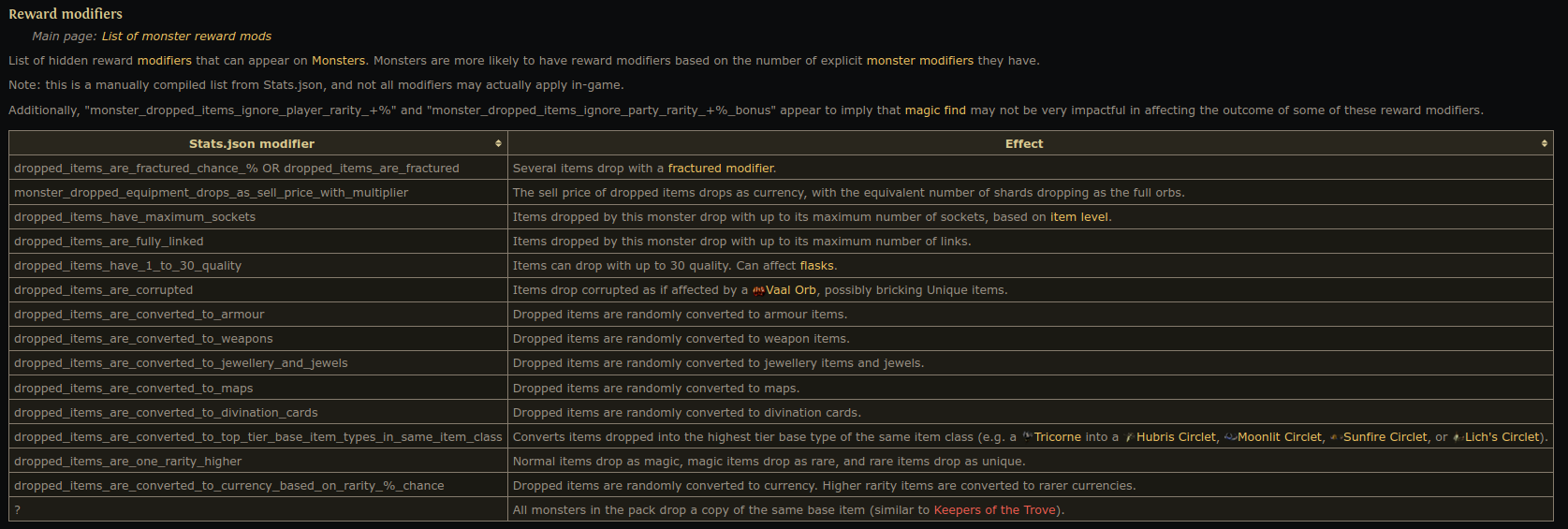This screenshot has height=529, width=1568.
Task: Click the Tricorne item icon
Action: coord(1026,437)
